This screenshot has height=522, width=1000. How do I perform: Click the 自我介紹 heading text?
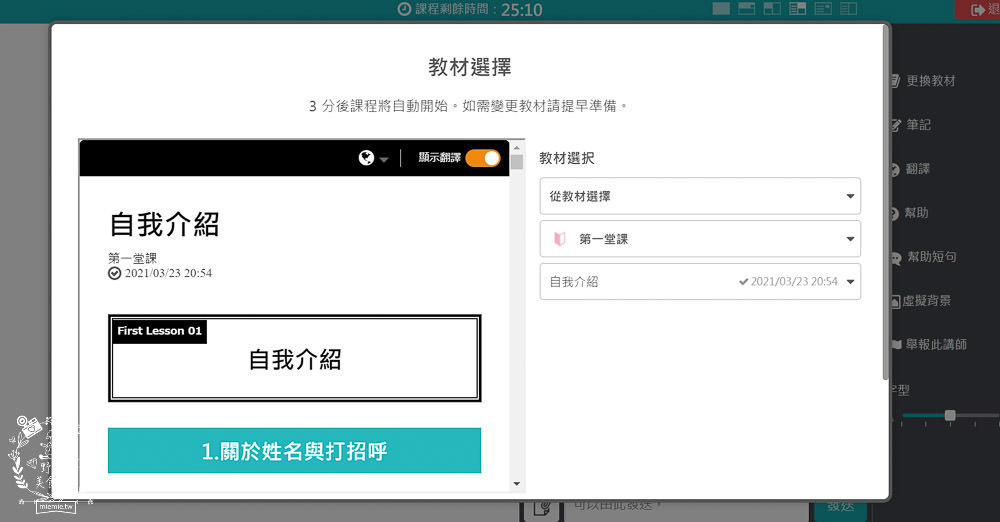[165, 225]
